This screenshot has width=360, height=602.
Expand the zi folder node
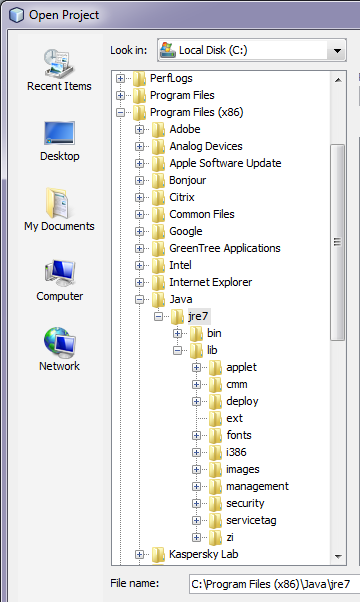196,538
